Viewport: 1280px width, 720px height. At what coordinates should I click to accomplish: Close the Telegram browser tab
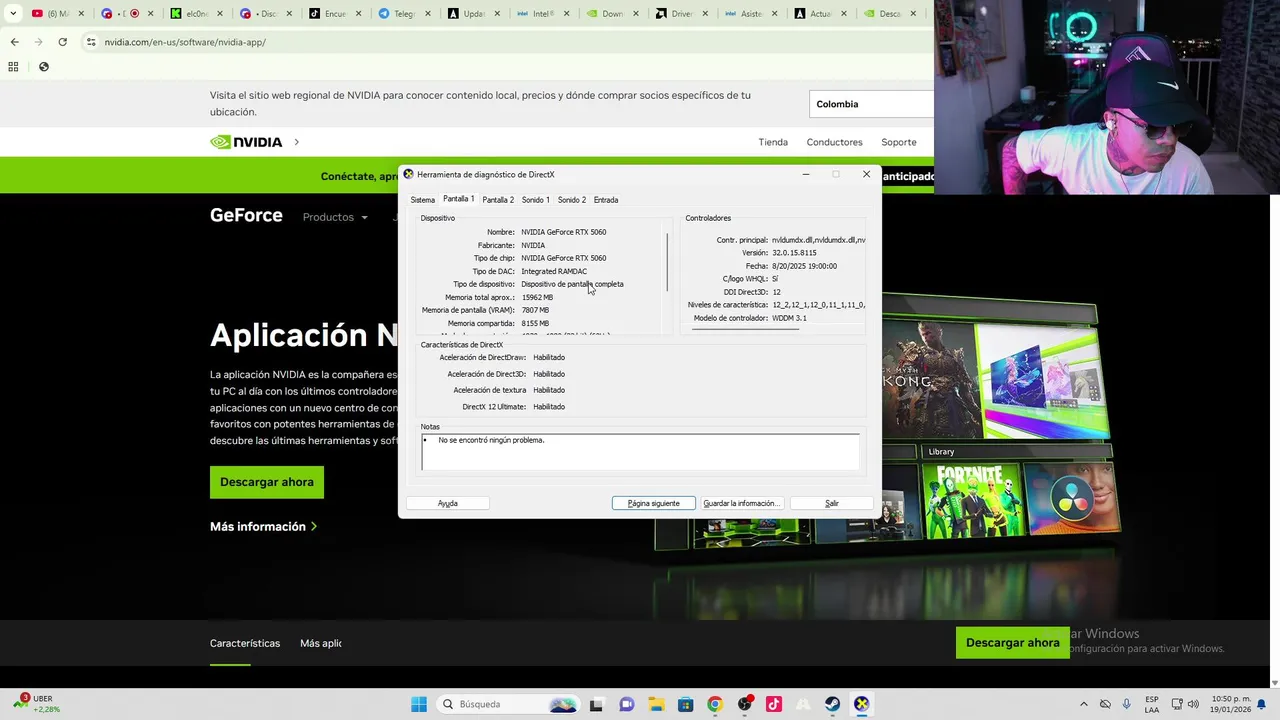[428, 14]
